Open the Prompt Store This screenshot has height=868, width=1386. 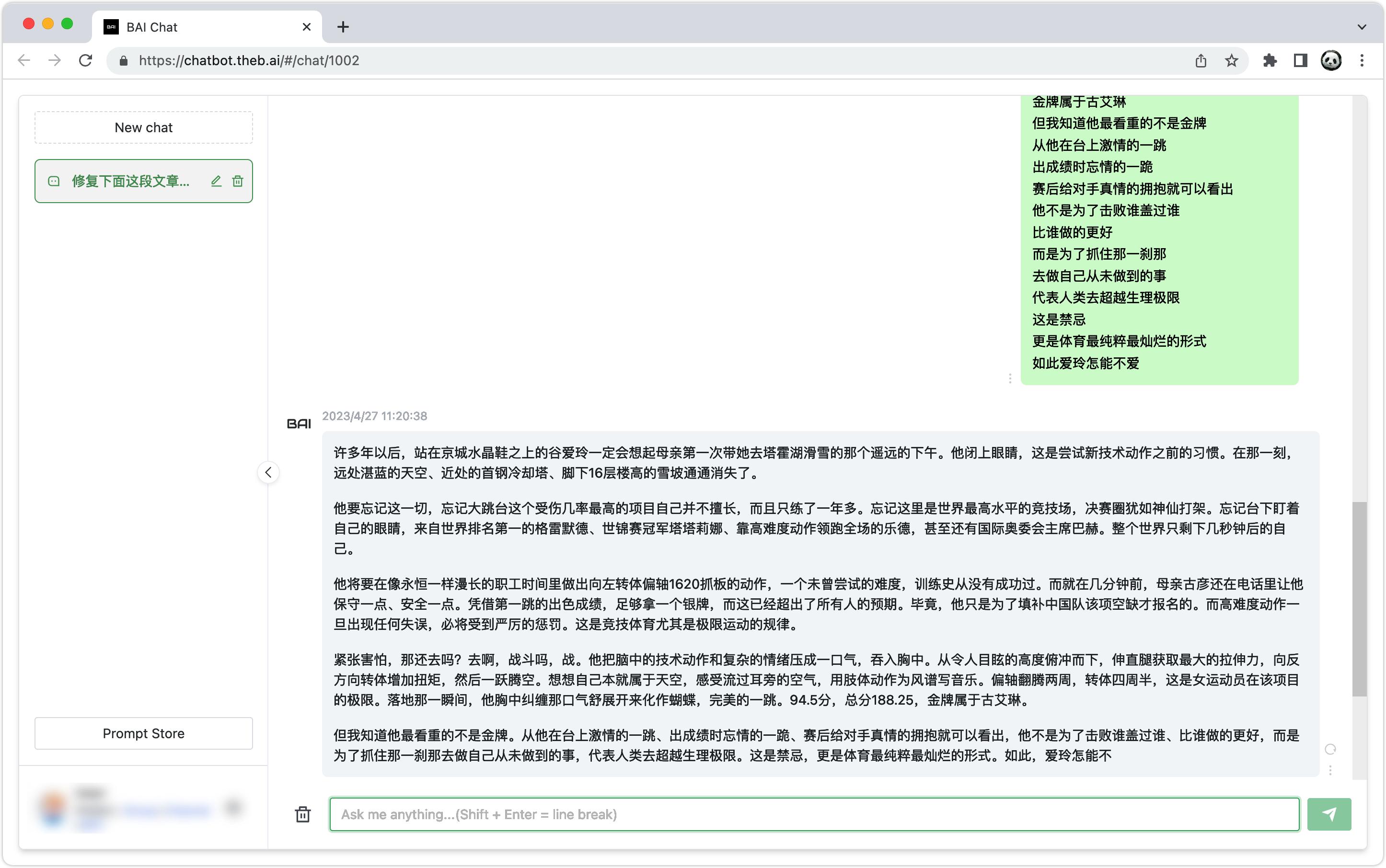(144, 733)
